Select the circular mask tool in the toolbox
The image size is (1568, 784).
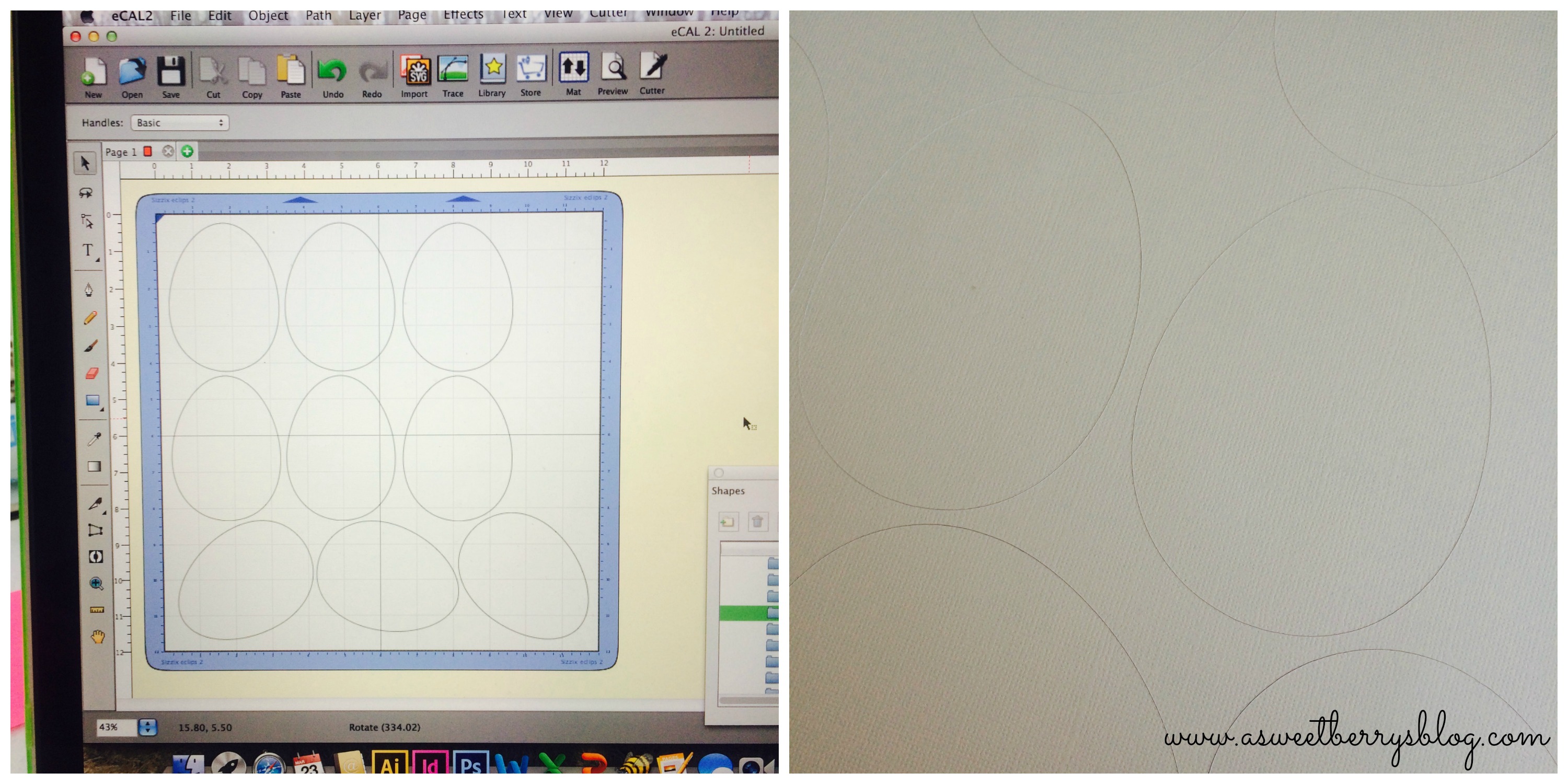coord(96,556)
